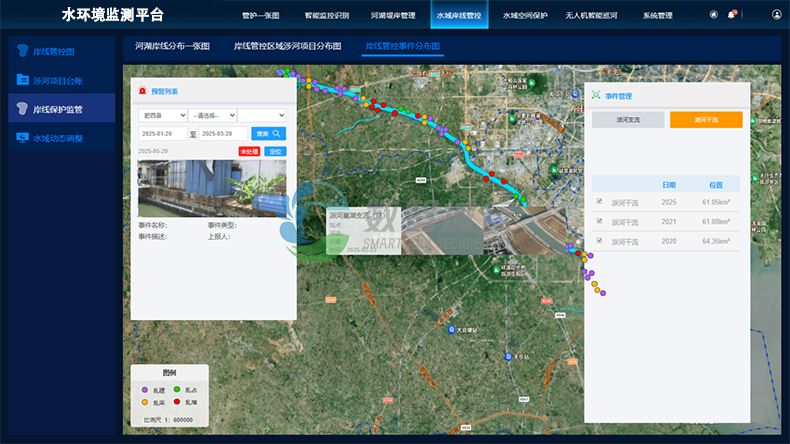
Task: Toggle the checkbox for the 2020 派河干流 row
Action: (599, 241)
